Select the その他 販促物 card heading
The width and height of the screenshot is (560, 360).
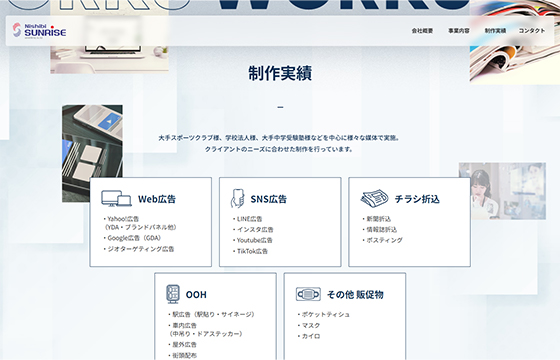coord(355,295)
